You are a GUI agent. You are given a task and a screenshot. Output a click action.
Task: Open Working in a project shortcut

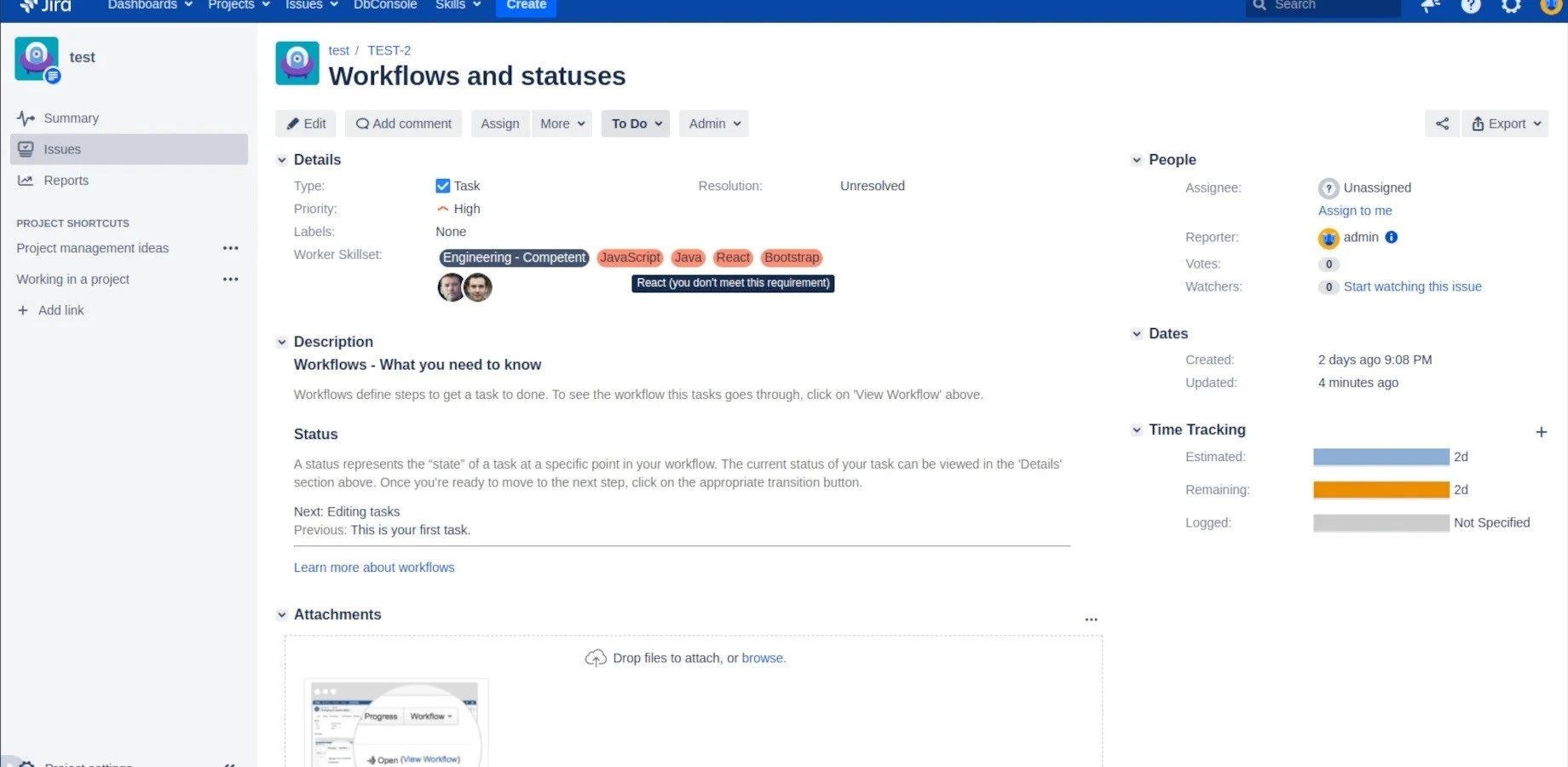[x=73, y=280]
